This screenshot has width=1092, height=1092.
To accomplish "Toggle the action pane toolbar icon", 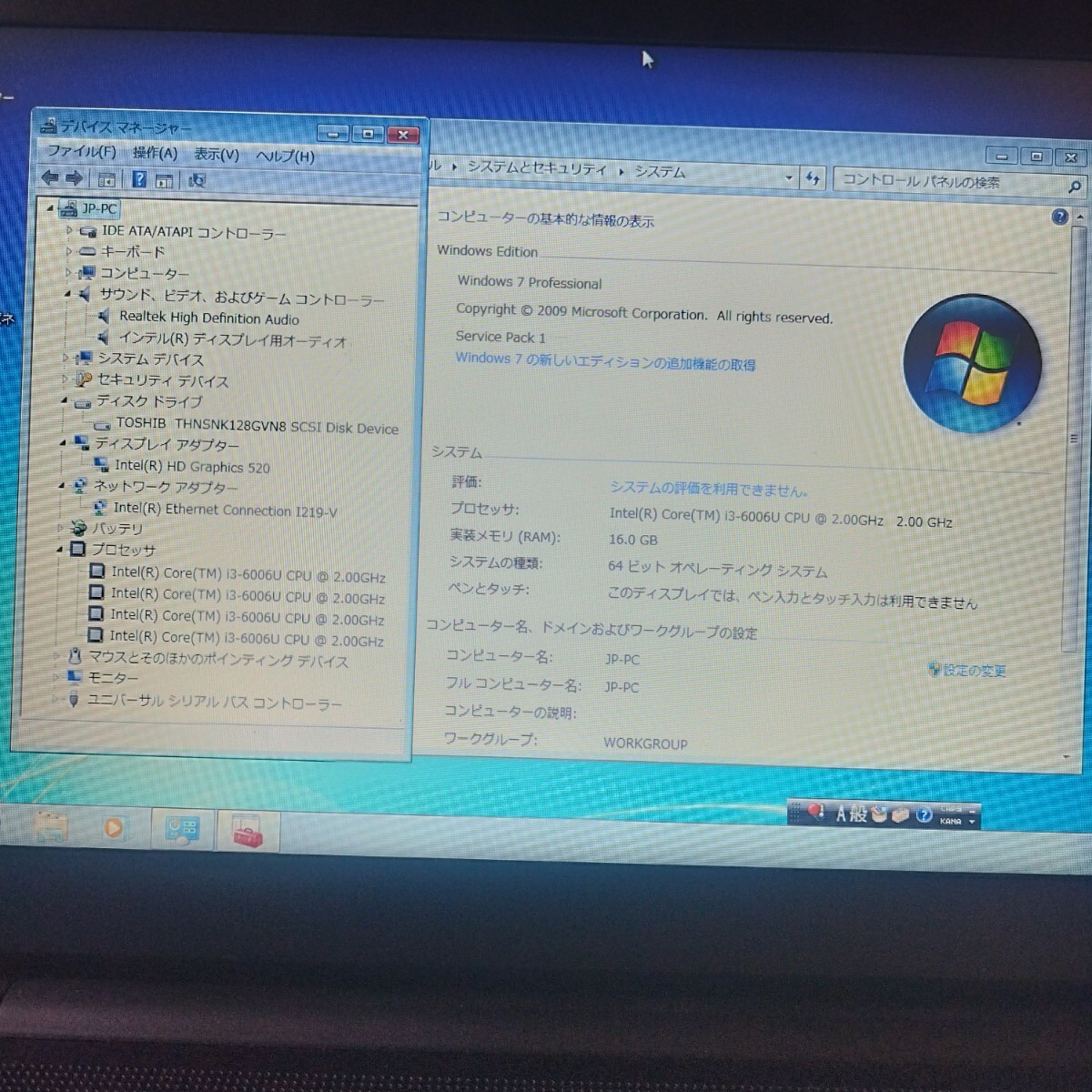I will pos(165,180).
